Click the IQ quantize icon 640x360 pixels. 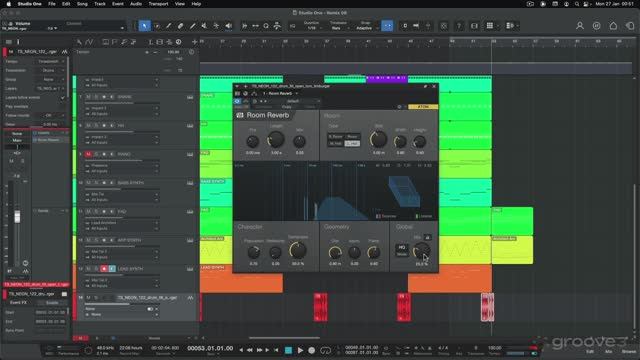click(x=293, y=26)
